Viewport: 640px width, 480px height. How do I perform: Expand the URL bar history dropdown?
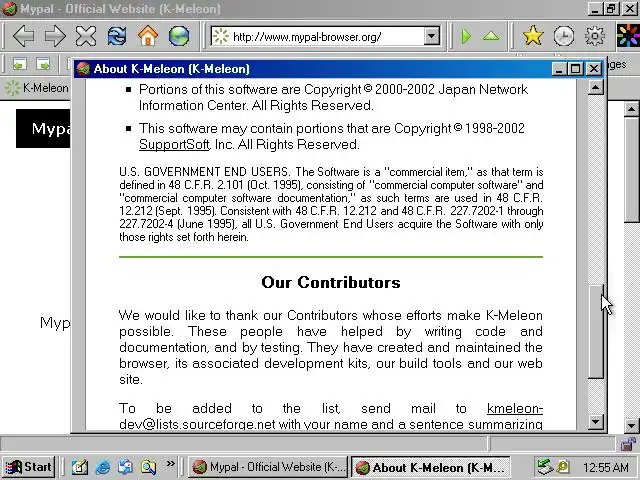(x=431, y=37)
